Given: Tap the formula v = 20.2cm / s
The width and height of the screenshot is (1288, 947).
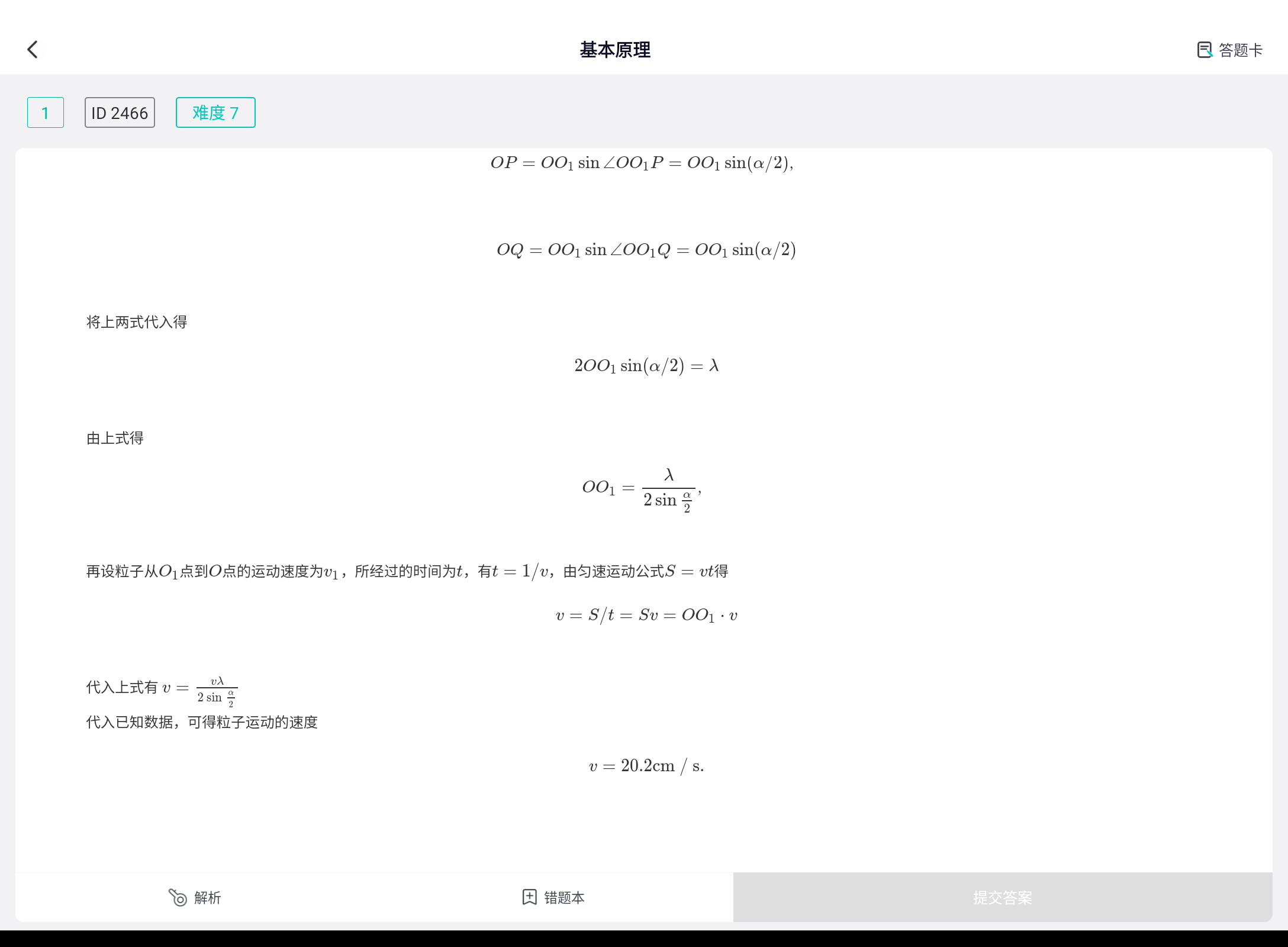Looking at the screenshot, I should tap(646, 766).
